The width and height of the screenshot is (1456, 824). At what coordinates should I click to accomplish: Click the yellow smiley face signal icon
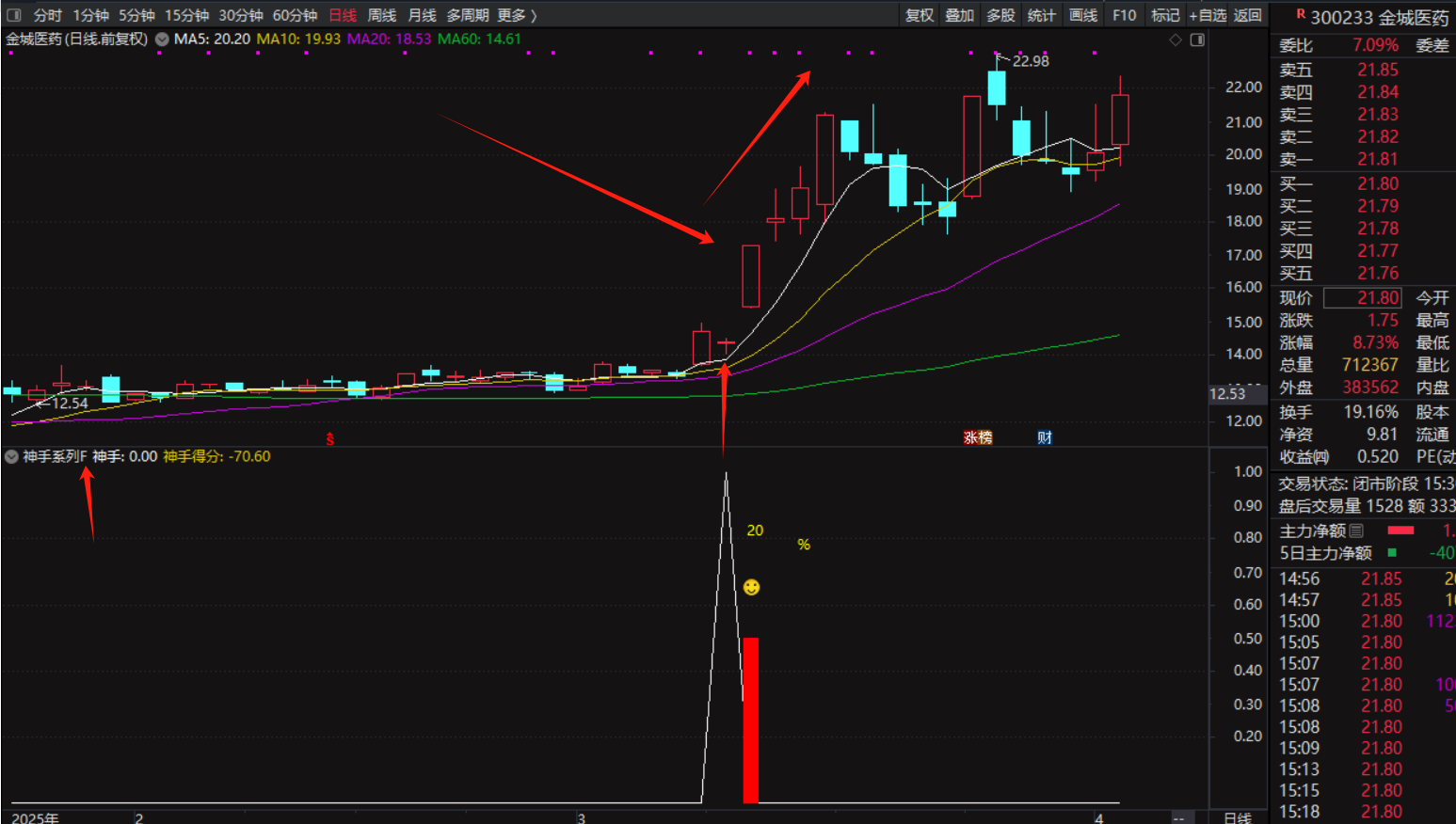pyautogui.click(x=751, y=587)
